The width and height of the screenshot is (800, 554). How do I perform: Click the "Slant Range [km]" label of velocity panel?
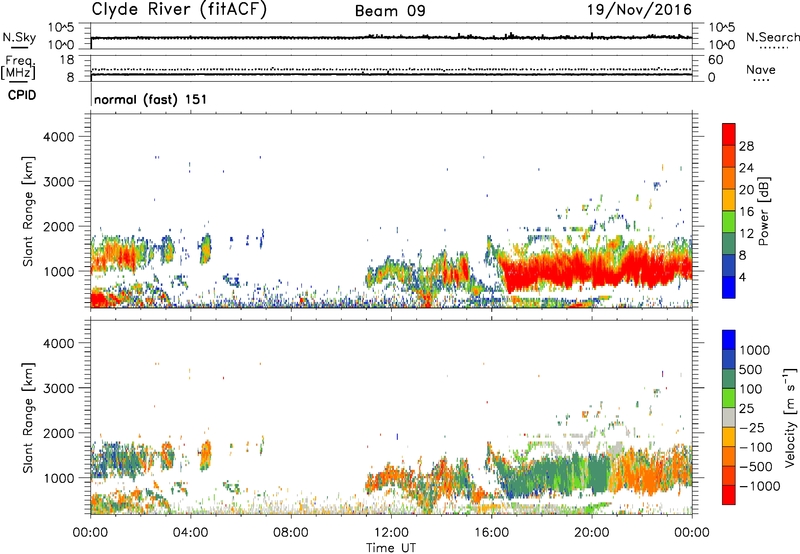coord(28,418)
